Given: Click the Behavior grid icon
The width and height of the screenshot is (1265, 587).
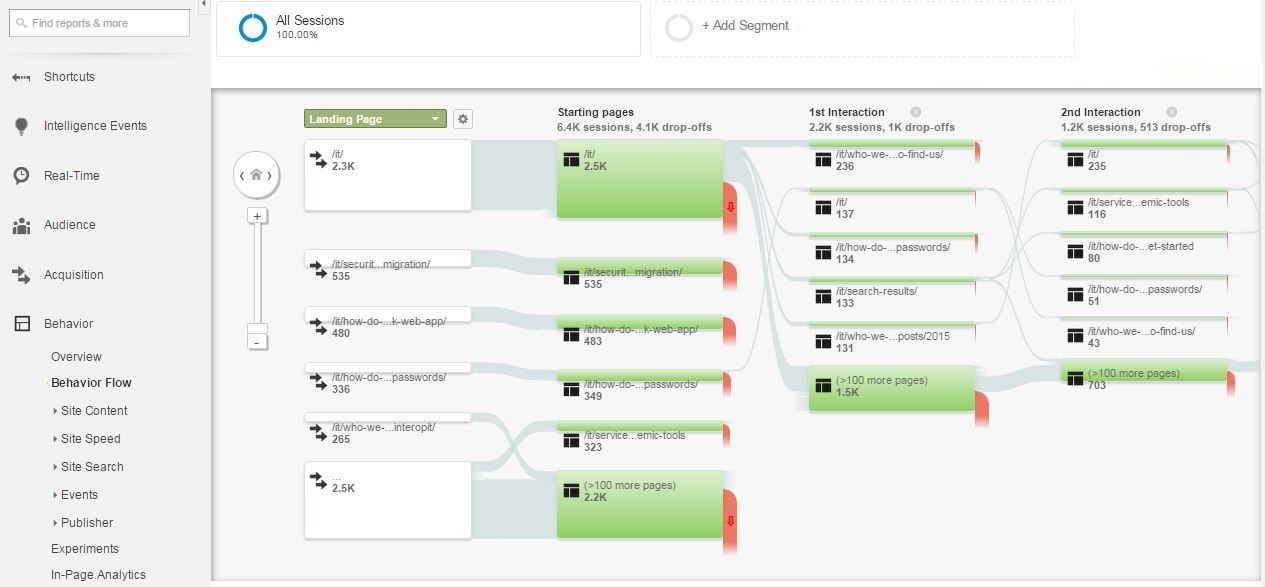Looking at the screenshot, I should point(21,324).
